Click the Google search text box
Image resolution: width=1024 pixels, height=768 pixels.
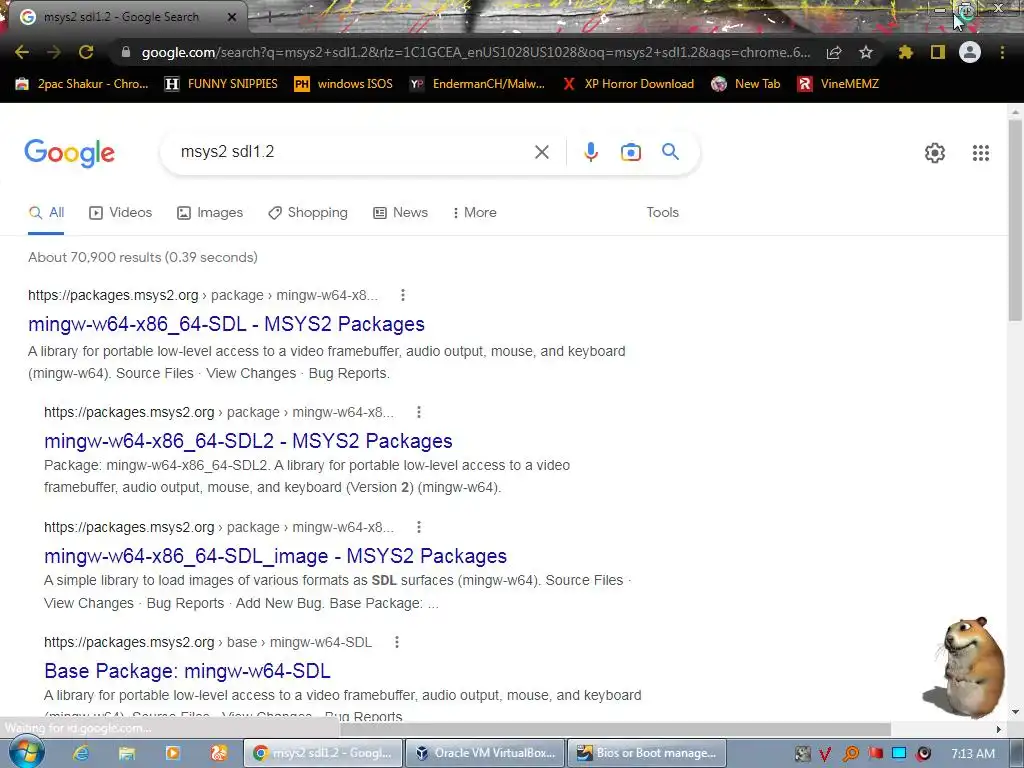tap(353, 152)
